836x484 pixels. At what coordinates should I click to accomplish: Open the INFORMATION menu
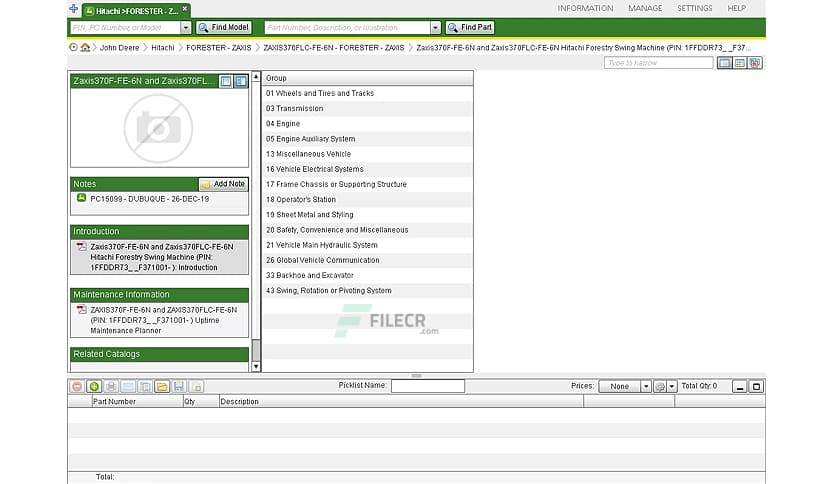click(x=585, y=9)
